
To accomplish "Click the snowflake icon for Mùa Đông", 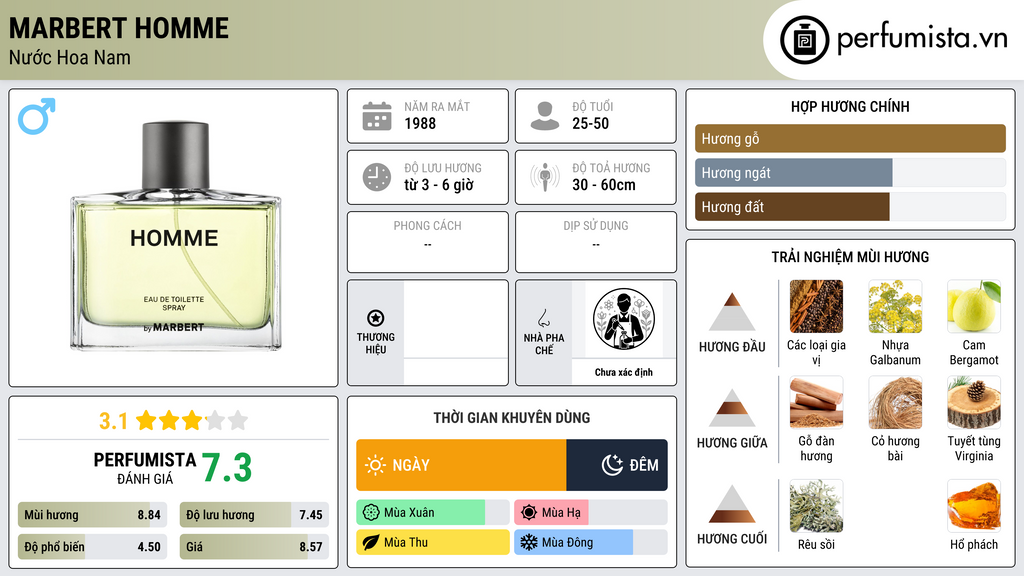I will (x=529, y=542).
